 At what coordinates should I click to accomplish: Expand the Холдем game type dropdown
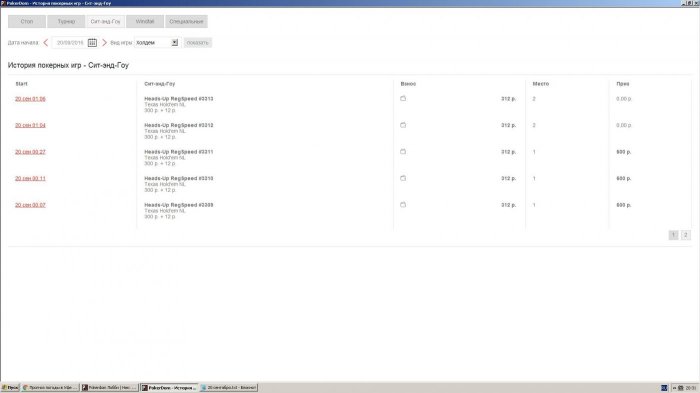(175, 42)
